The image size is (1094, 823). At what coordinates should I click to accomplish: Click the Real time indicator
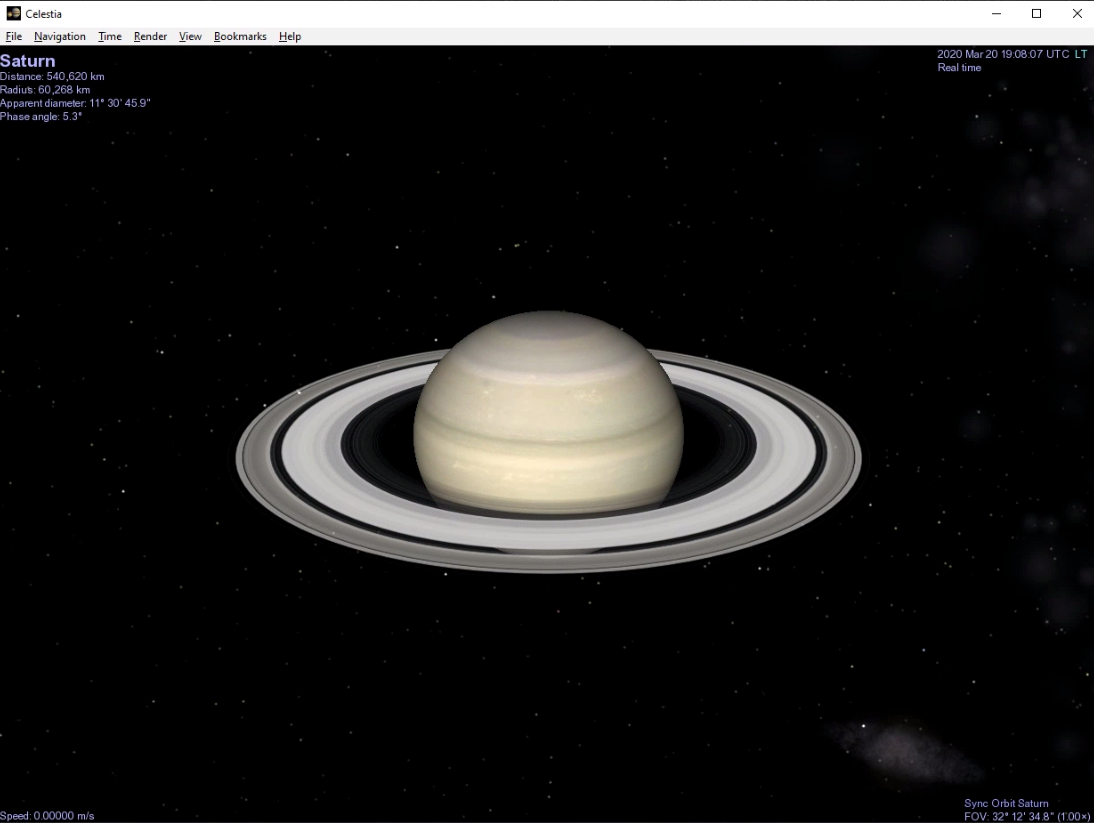pyautogui.click(x=958, y=67)
